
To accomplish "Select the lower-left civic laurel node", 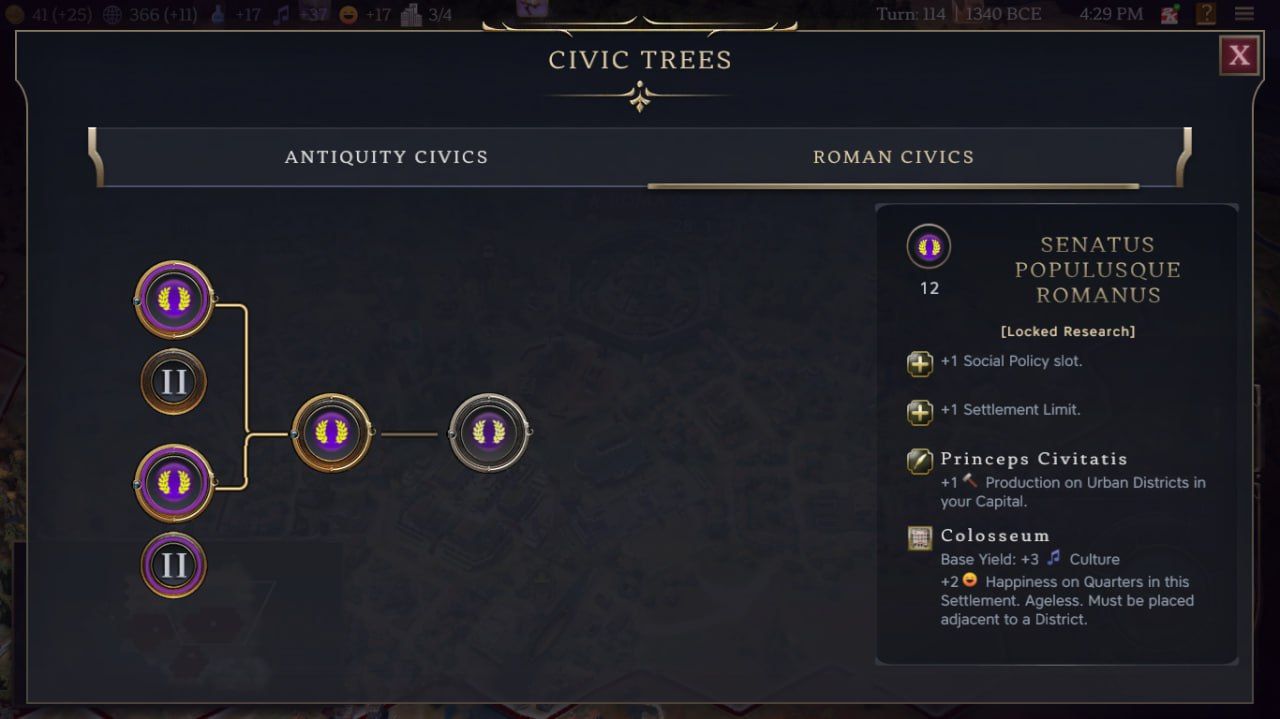I will (174, 483).
